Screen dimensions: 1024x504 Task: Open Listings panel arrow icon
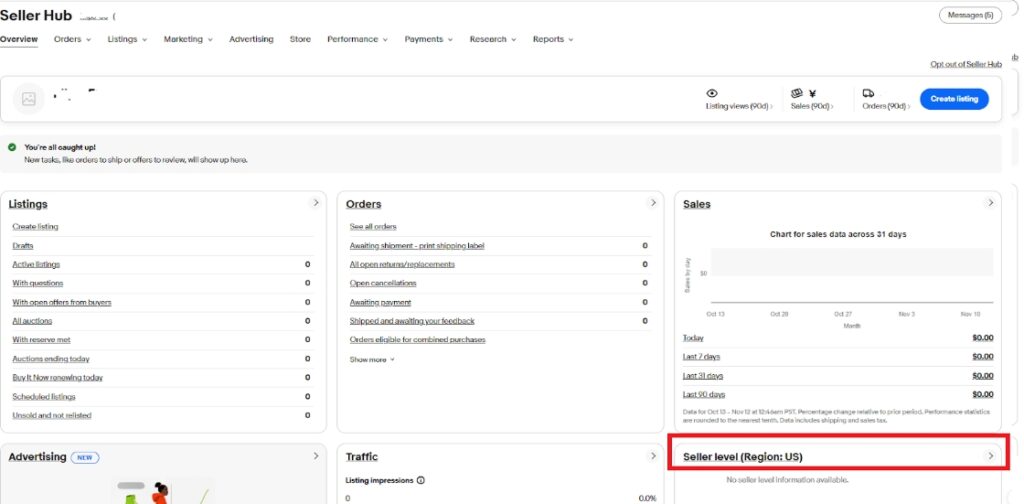316,203
